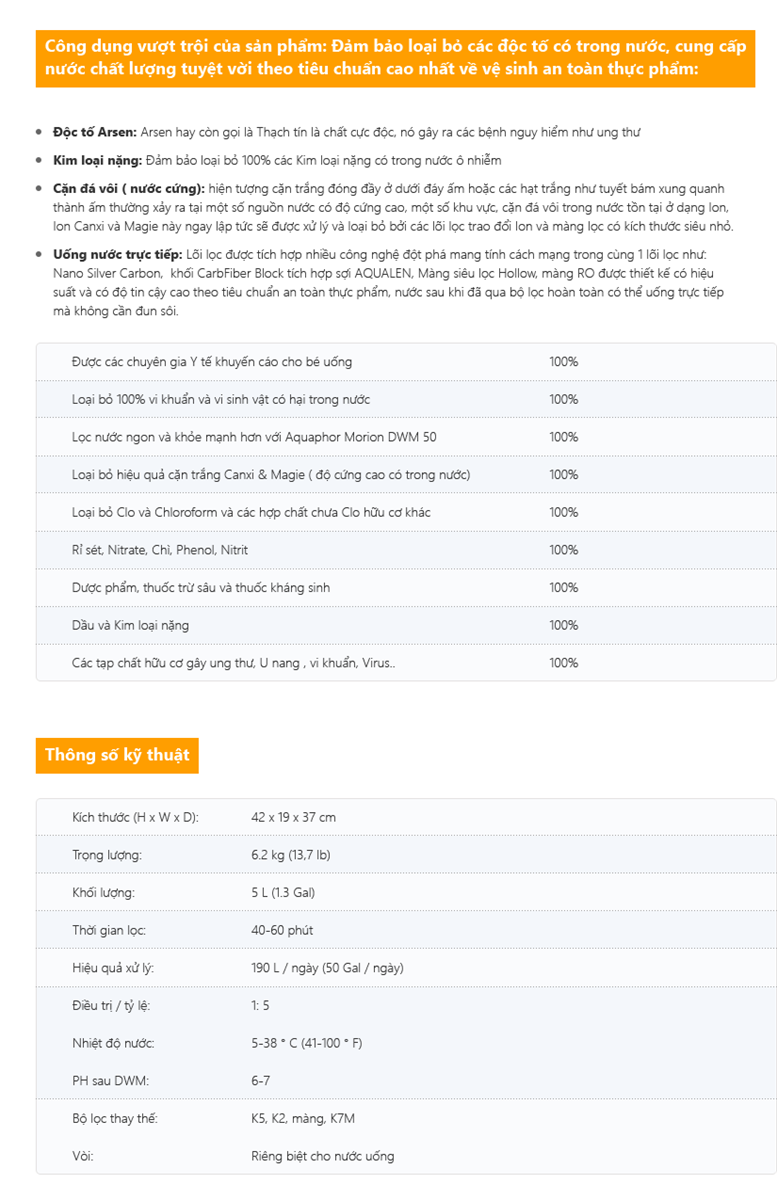Image resolution: width=777 pixels, height=1200 pixels.
Task: Select the row "Được các chuyên gia Y tế khuyến cáo"
Action: (212, 361)
